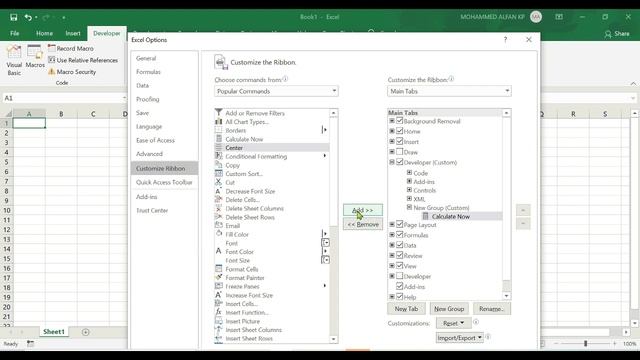Click the zoom slider handle in status bar
Screen dimensions: 640x360
pos(585,344)
